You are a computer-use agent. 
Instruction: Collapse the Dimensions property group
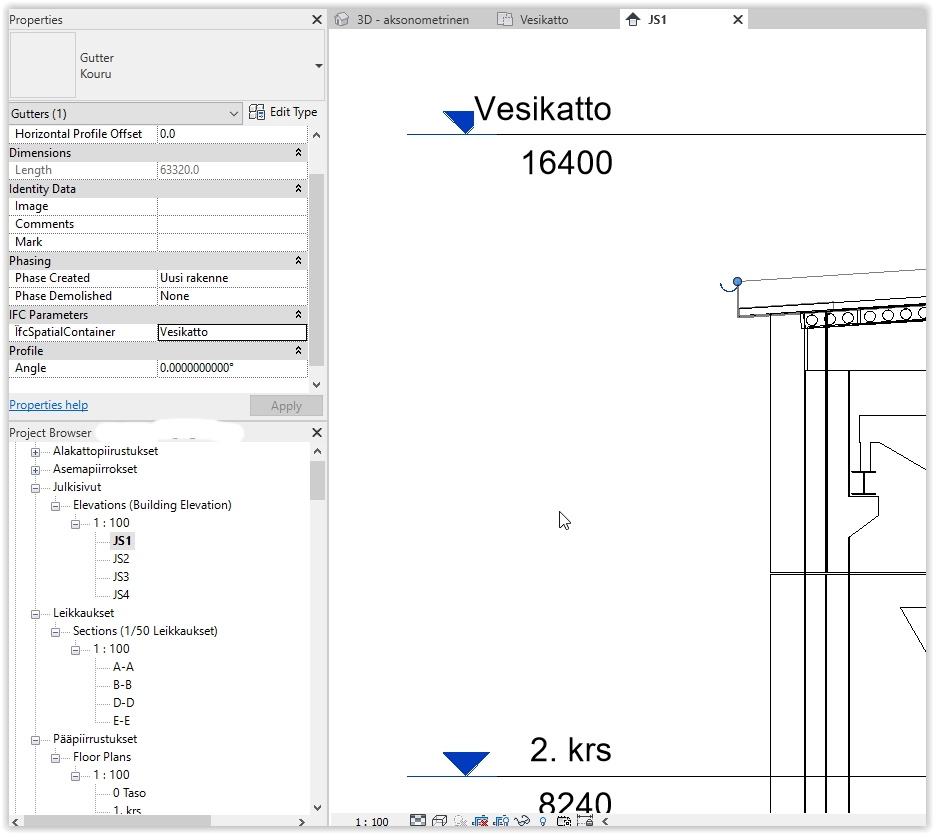(298, 153)
